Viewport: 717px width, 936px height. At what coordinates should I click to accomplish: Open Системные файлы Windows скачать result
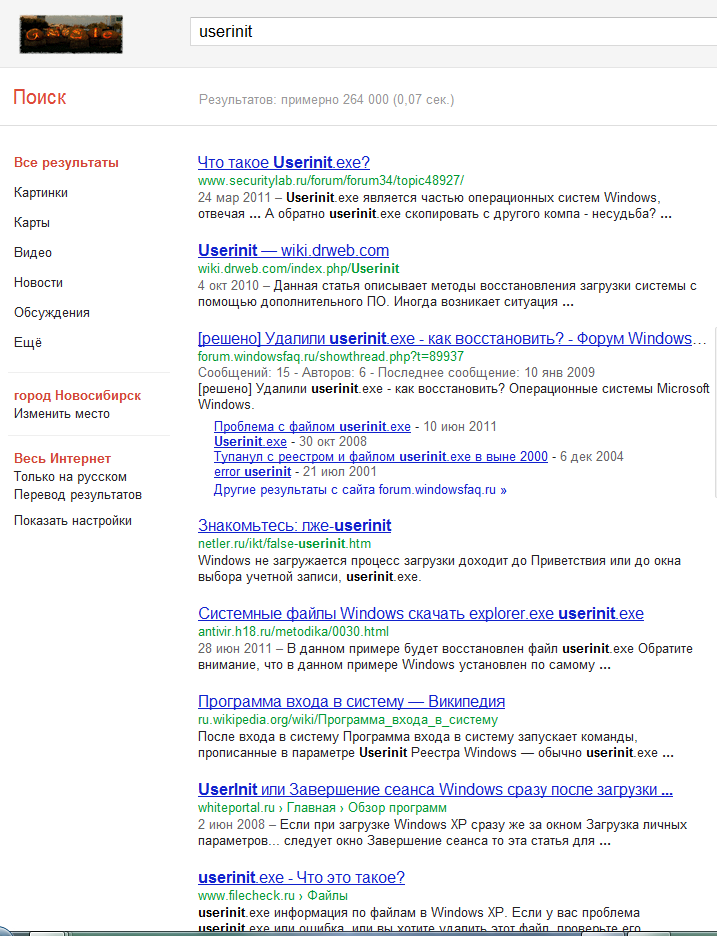tap(421, 613)
